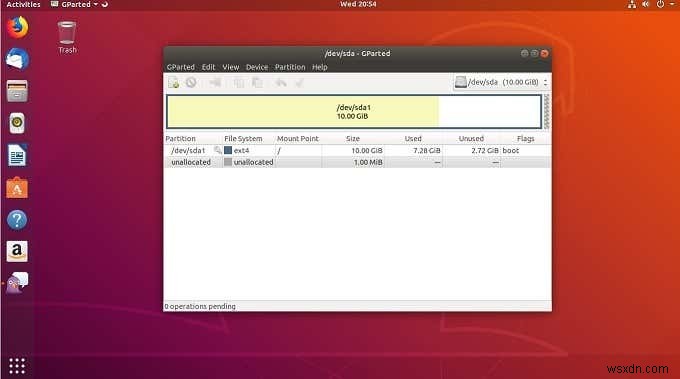Click the volume icon in system tray
This screenshot has height=379, width=680.
coord(646,4)
